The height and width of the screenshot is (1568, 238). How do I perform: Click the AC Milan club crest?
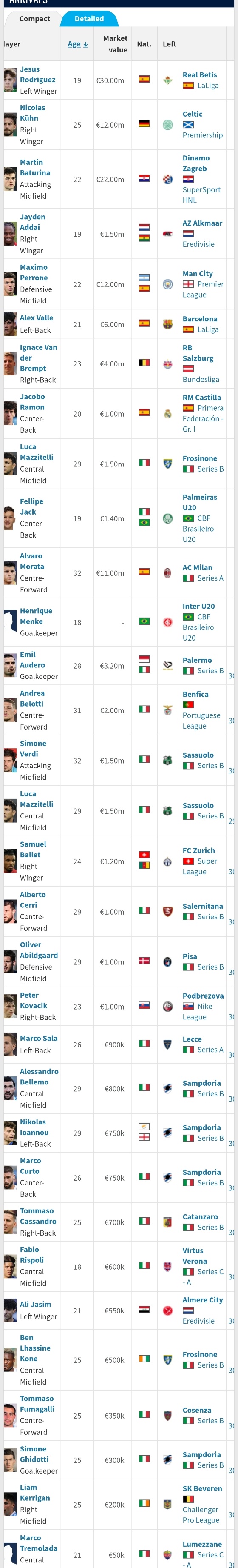tap(167, 573)
